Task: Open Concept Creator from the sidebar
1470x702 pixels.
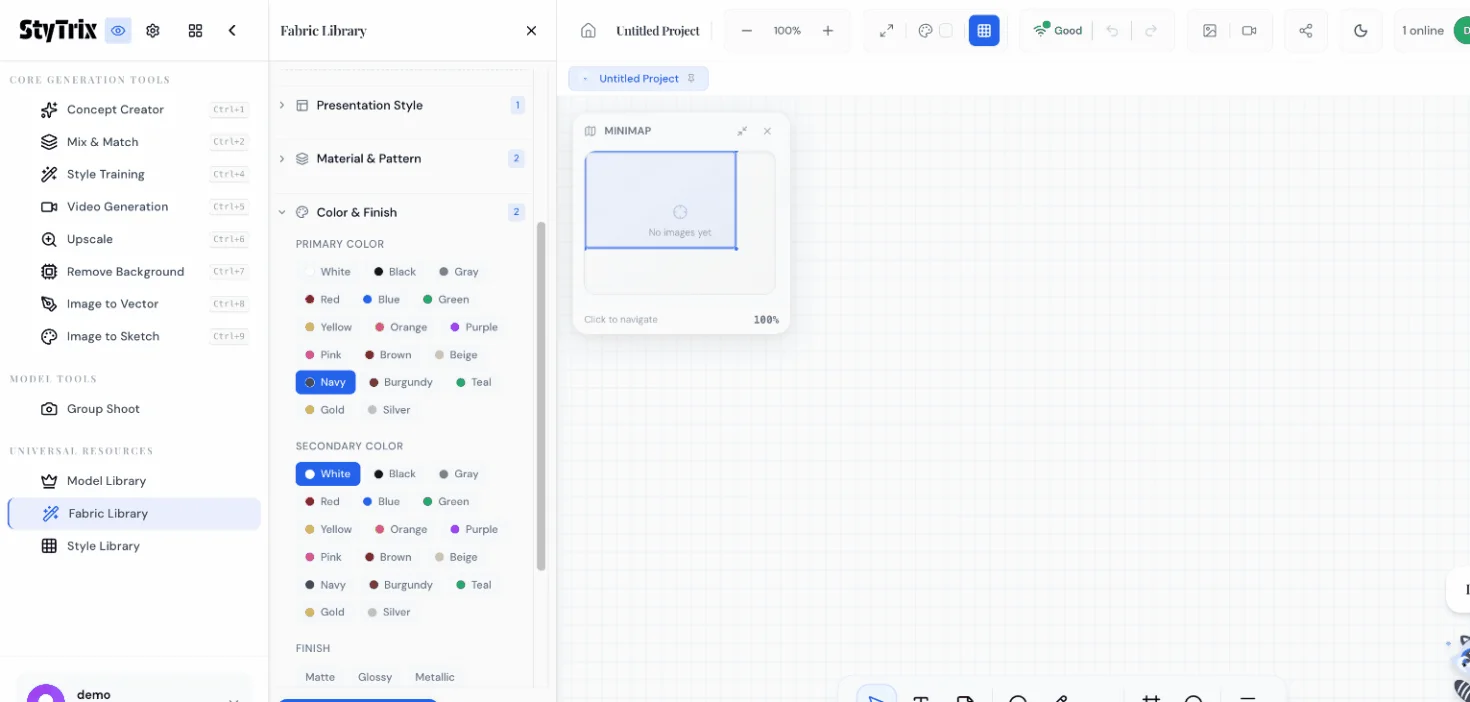Action: coord(115,110)
